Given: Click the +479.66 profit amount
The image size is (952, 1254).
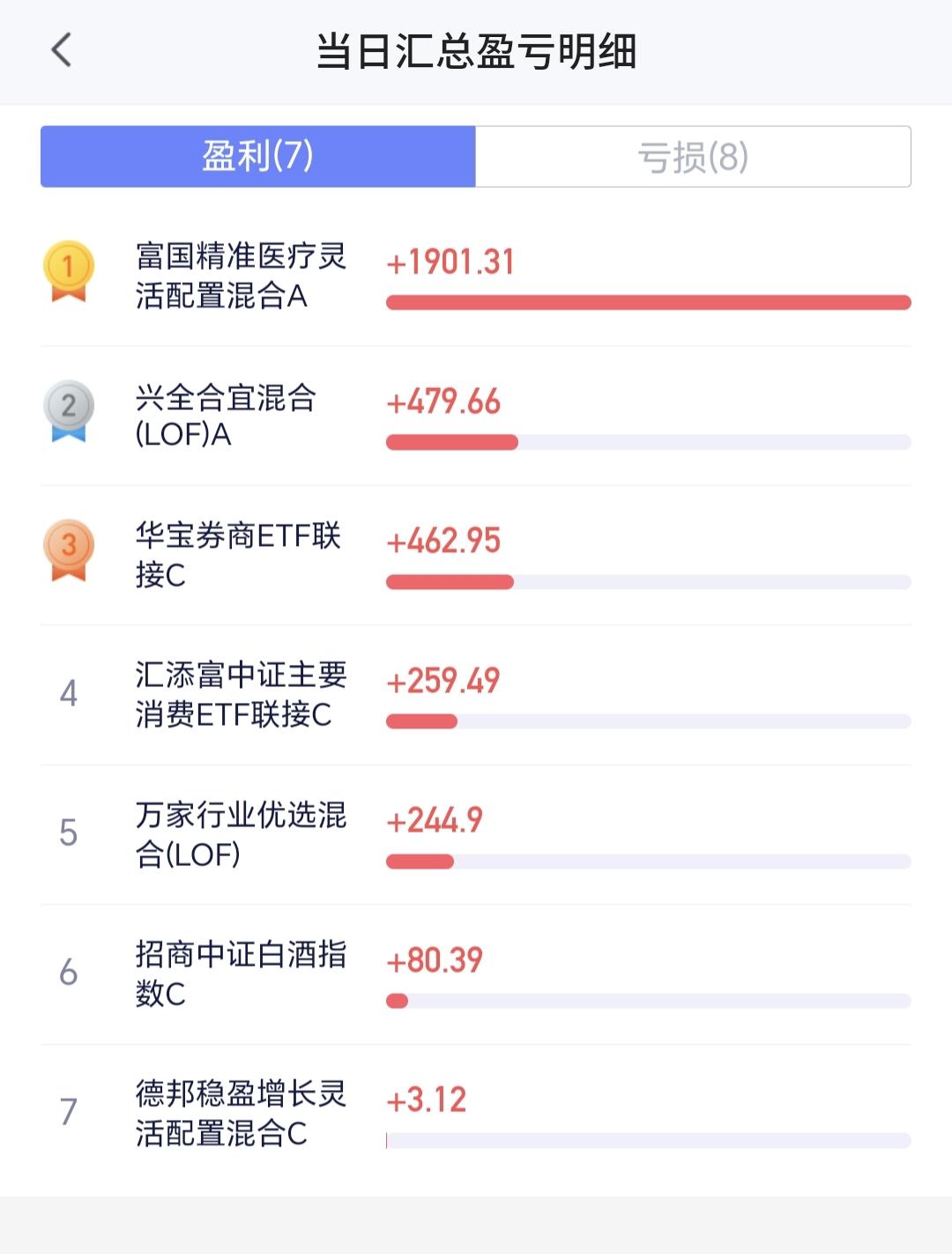Looking at the screenshot, I should 443,402.
